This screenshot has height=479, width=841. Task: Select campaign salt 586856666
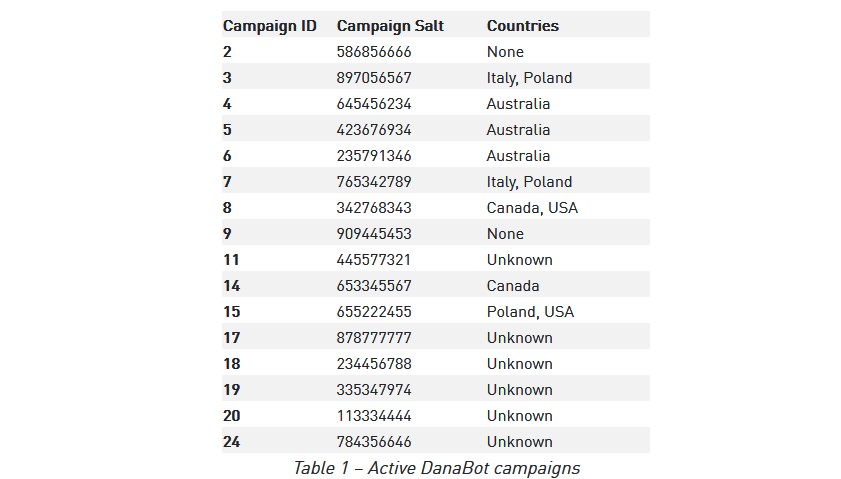(374, 52)
